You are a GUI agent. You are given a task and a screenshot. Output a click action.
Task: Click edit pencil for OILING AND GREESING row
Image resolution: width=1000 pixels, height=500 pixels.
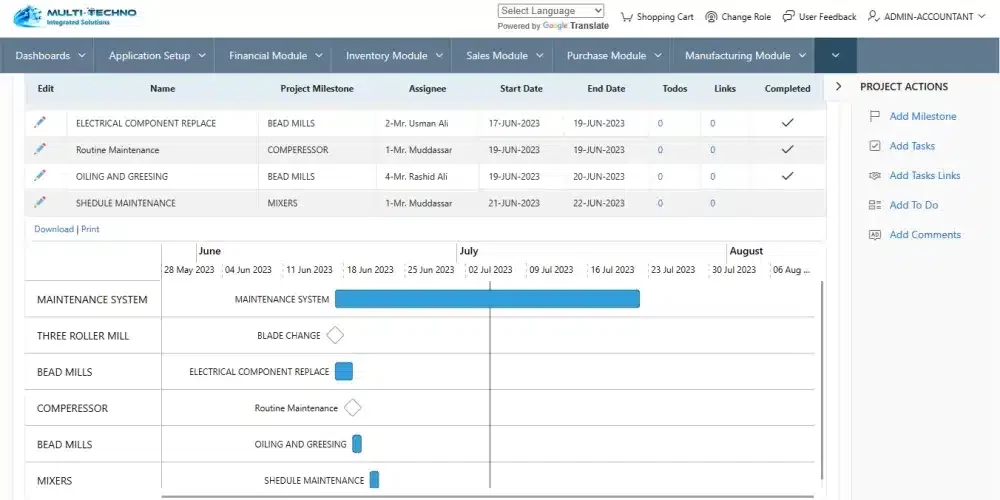tap(40, 175)
